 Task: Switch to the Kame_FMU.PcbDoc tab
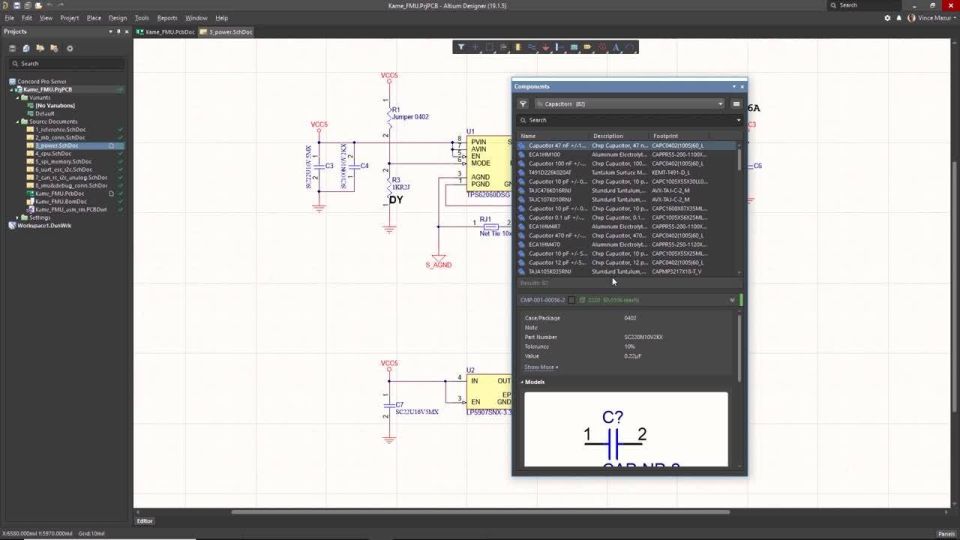tap(165, 32)
